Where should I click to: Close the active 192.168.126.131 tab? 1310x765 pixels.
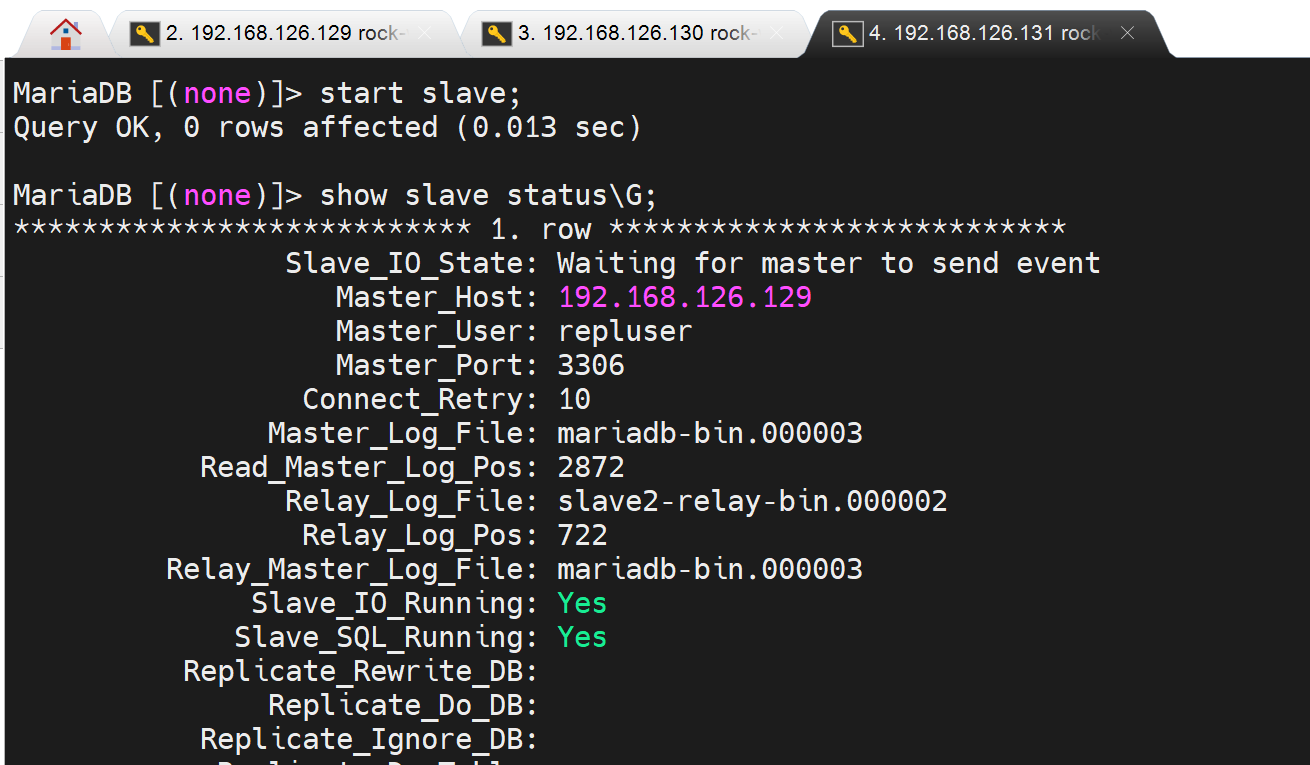pyautogui.click(x=1127, y=34)
